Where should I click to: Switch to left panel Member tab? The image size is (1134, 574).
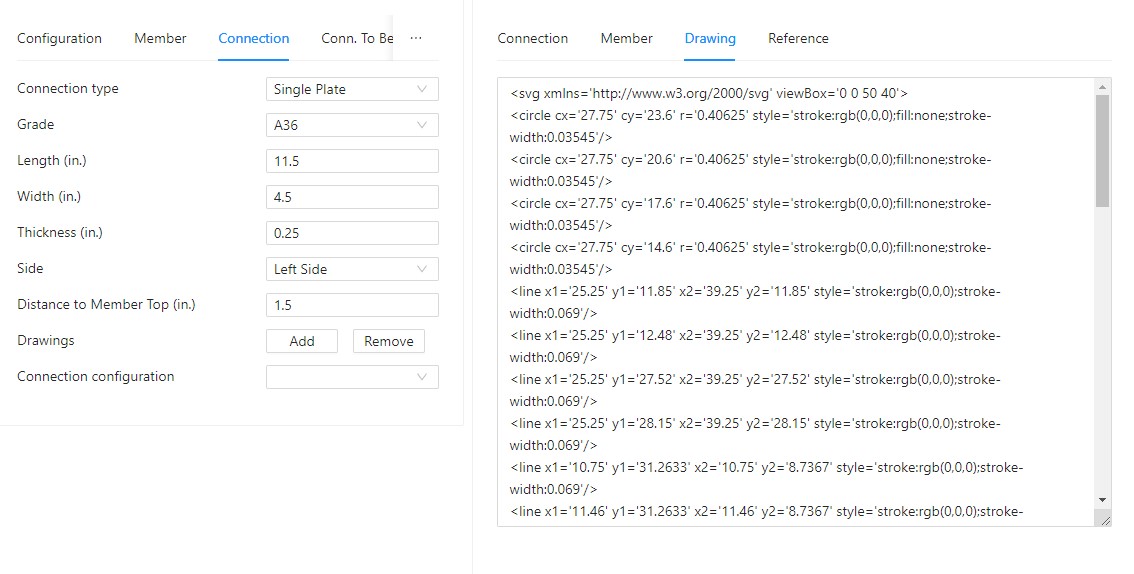coord(160,38)
